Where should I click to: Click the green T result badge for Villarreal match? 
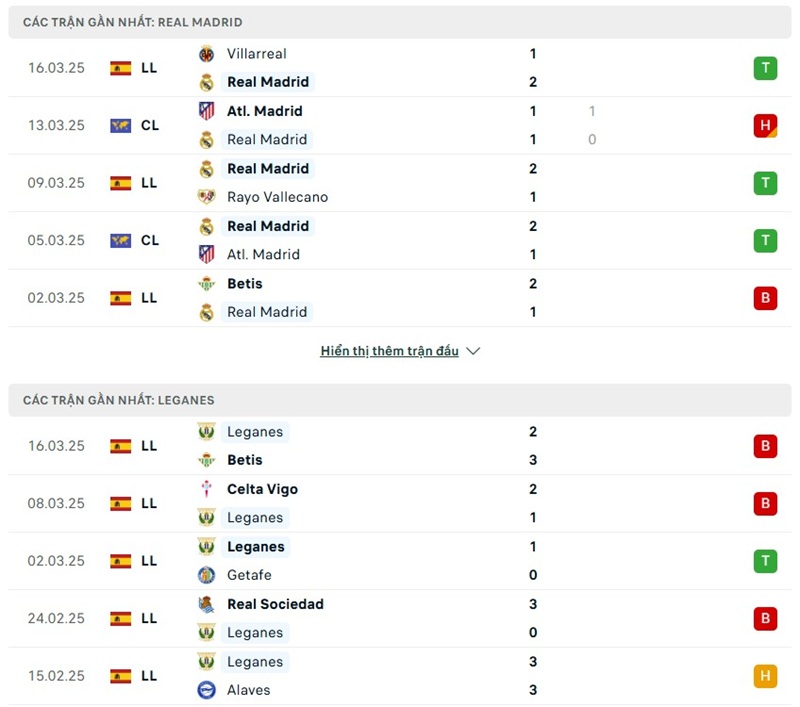point(766,68)
